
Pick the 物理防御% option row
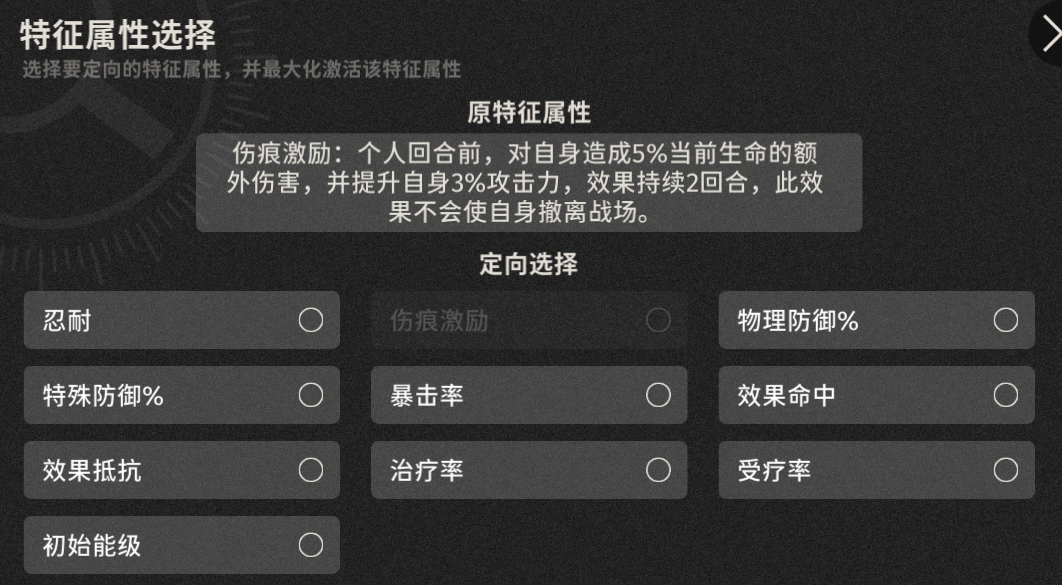876,320
